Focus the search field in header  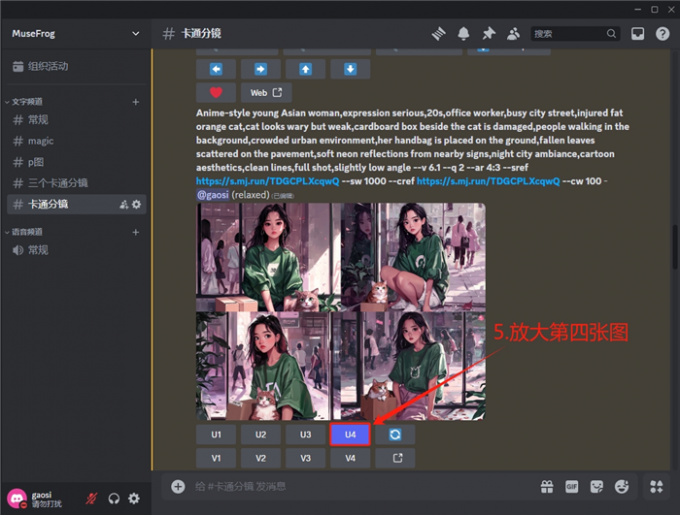click(575, 33)
